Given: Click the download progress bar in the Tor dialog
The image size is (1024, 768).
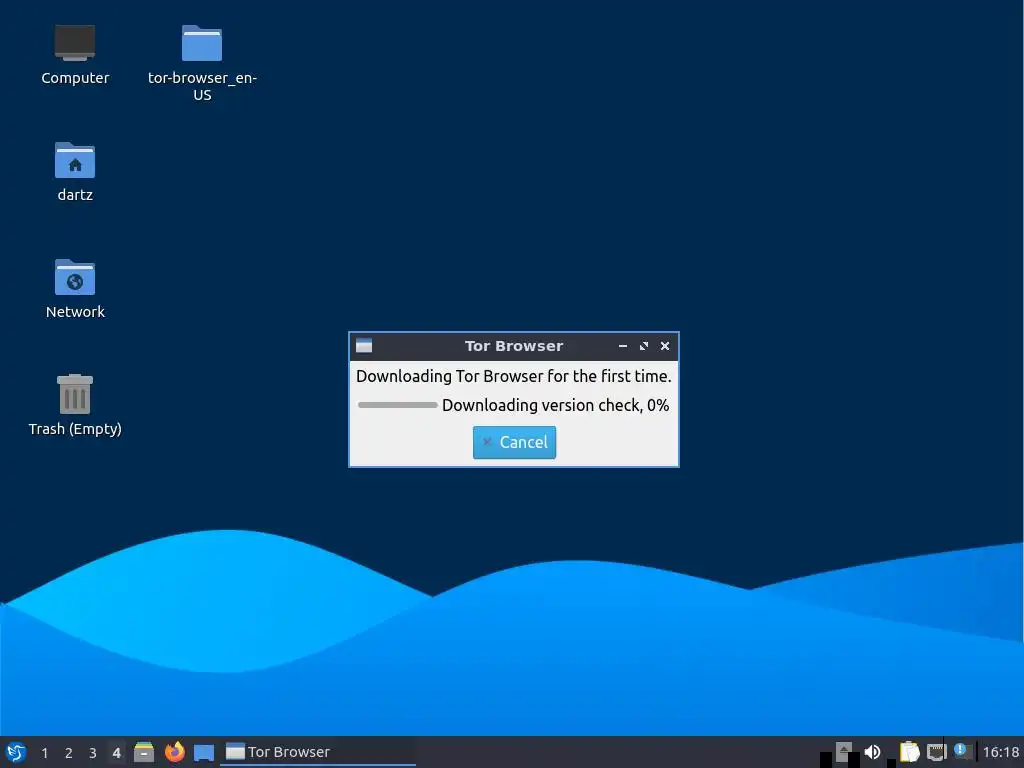Looking at the screenshot, I should pyautogui.click(x=397, y=405).
